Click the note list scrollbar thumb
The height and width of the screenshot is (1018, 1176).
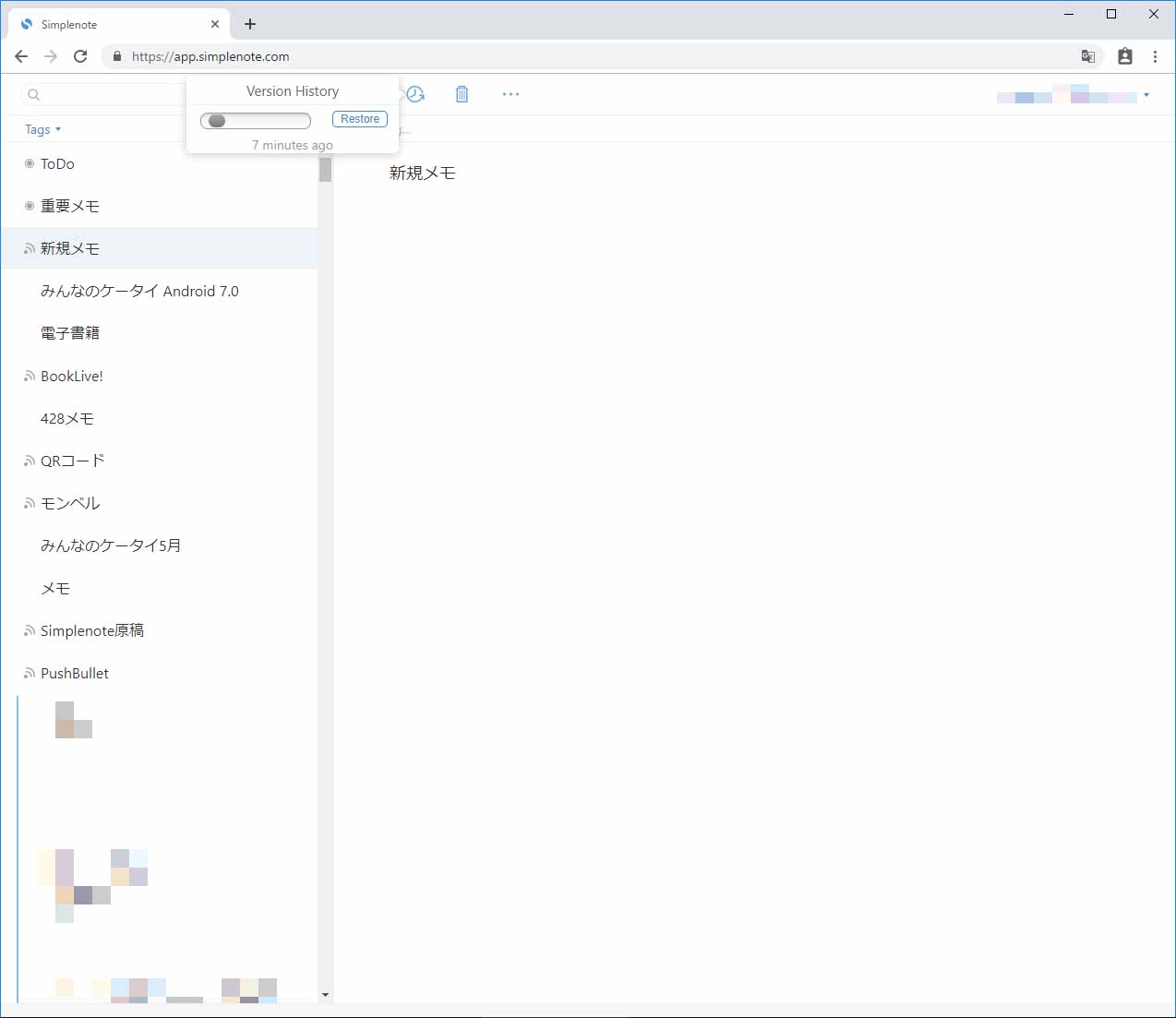tap(325, 170)
